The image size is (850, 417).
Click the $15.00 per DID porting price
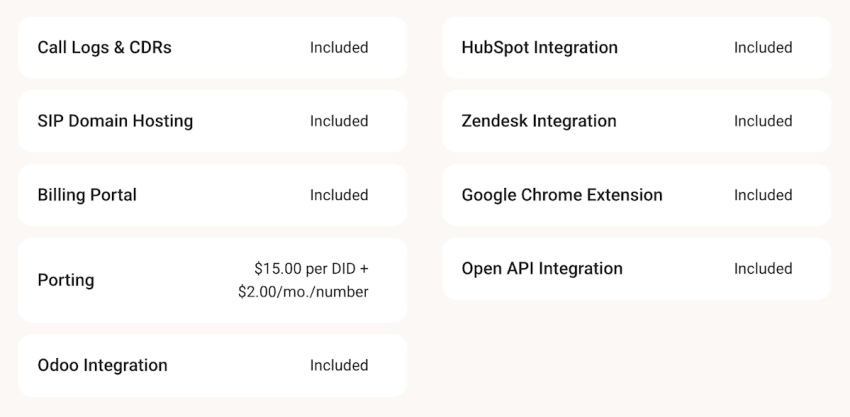click(311, 268)
